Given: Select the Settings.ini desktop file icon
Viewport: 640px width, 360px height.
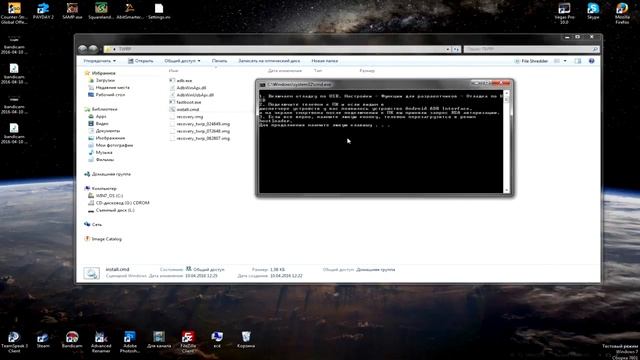Looking at the screenshot, I should click(x=159, y=11).
